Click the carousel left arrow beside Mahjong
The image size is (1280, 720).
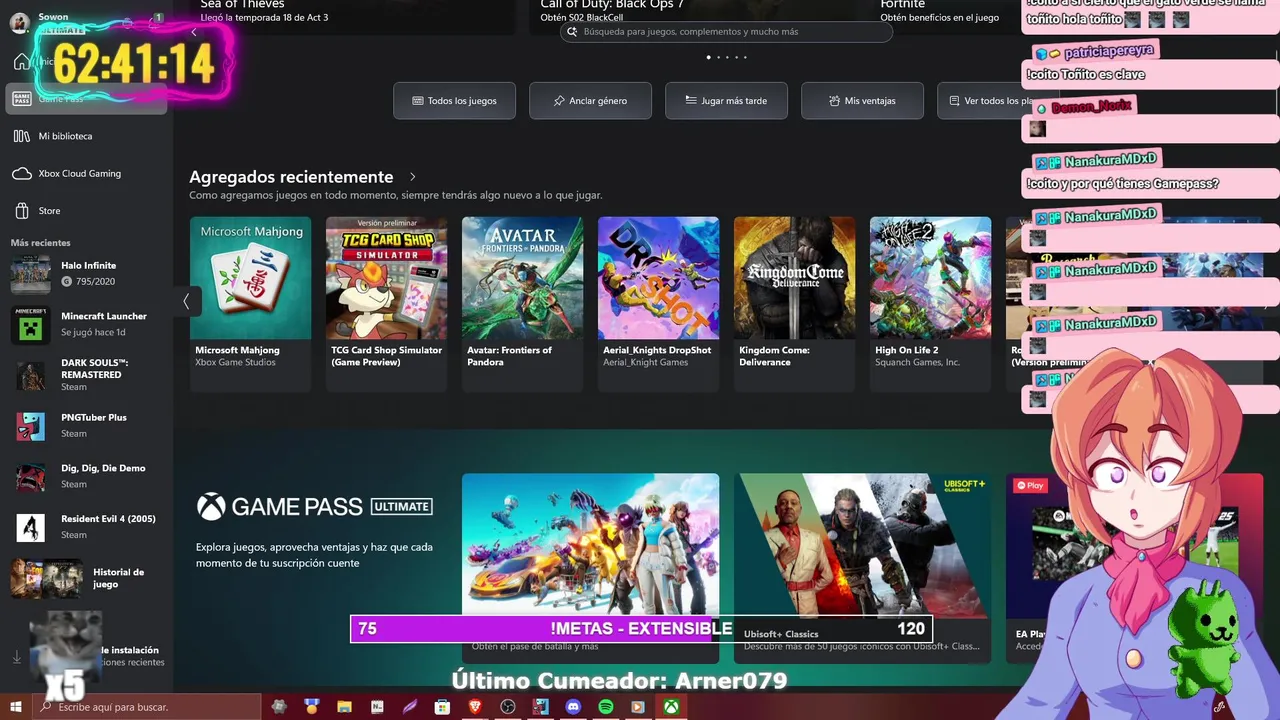pyautogui.click(x=186, y=301)
